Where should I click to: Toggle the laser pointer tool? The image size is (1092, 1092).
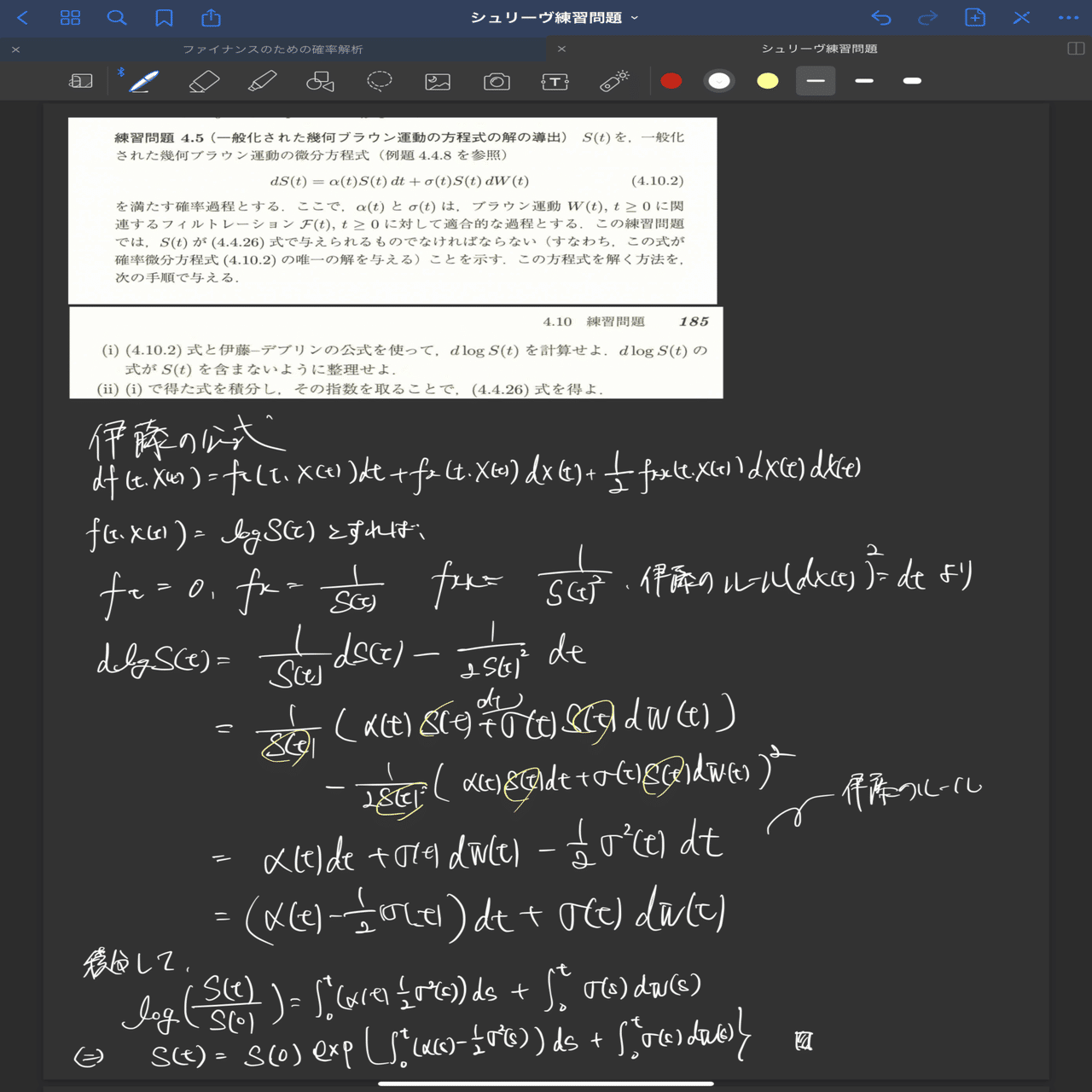click(x=613, y=81)
